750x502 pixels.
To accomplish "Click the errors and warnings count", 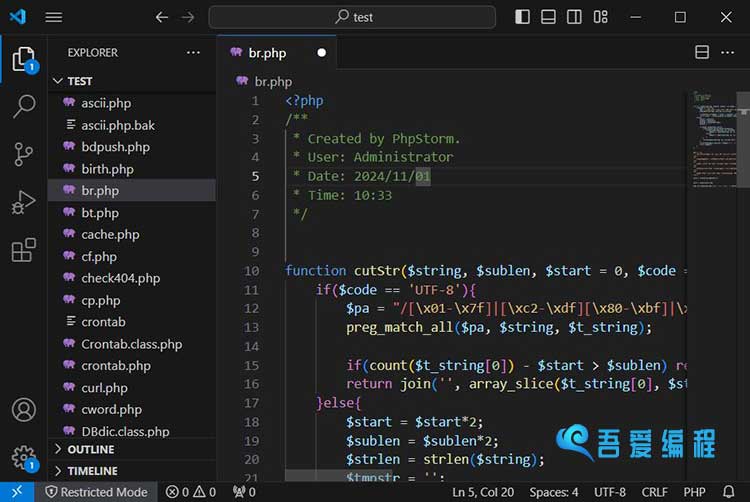I will [191, 492].
